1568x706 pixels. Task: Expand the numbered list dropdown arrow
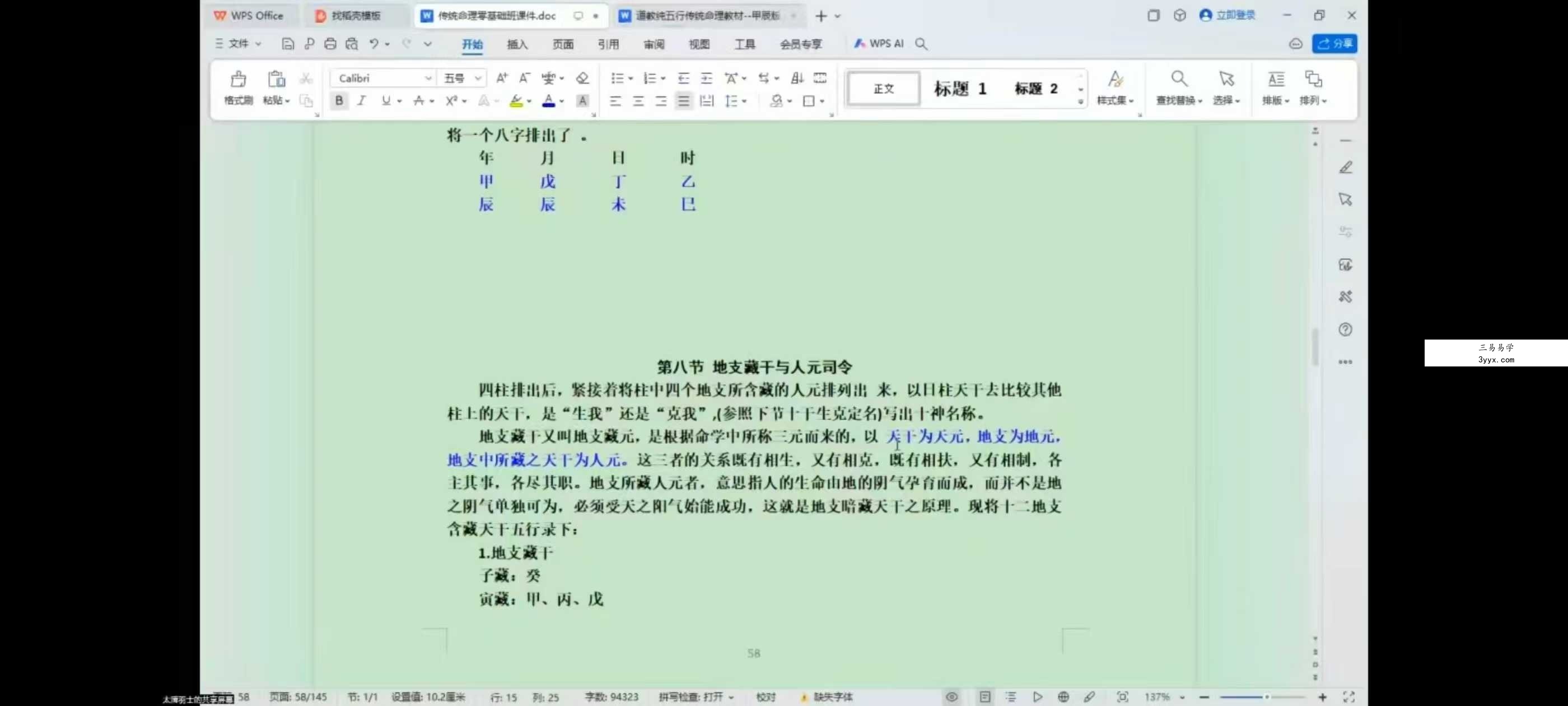[x=663, y=78]
